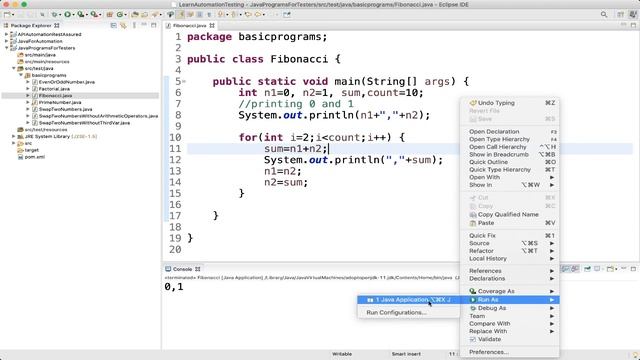Maximize the Console view
This screenshot has height=360, width=640.
[x=633, y=269]
